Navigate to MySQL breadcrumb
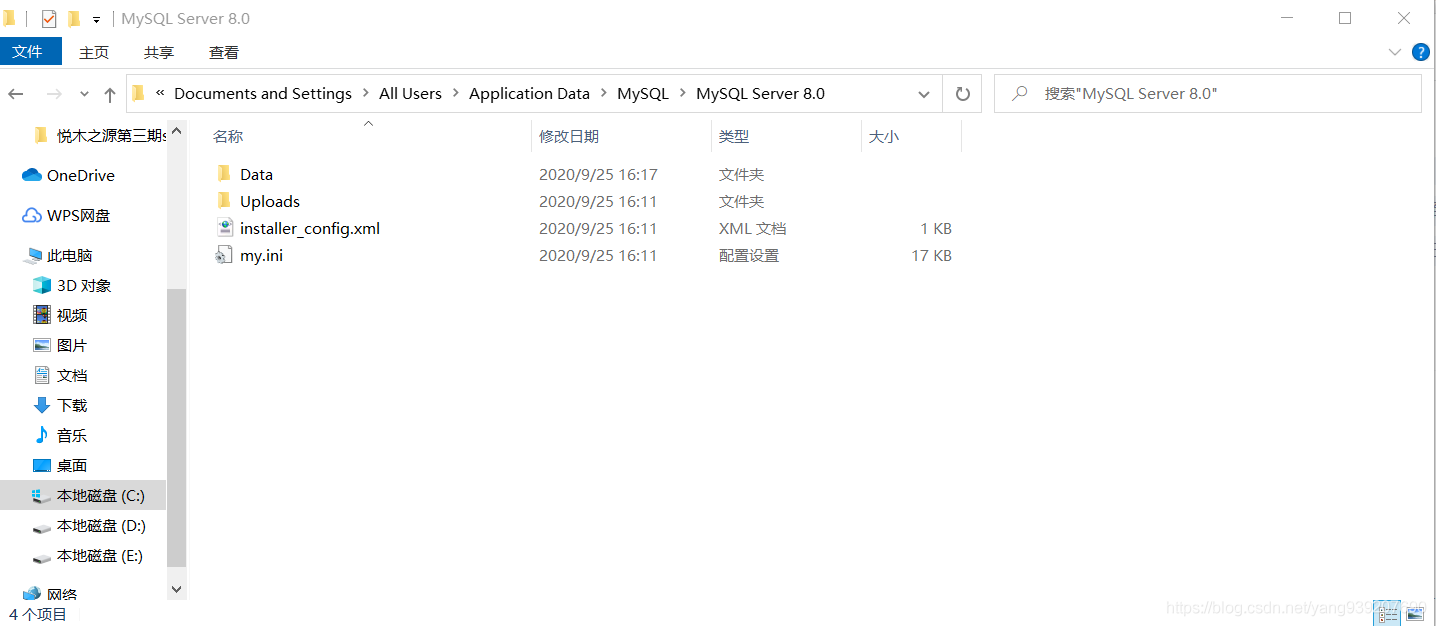 click(643, 93)
